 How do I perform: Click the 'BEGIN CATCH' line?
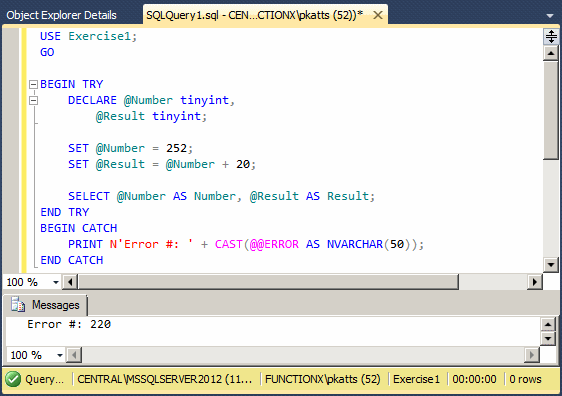(78, 228)
